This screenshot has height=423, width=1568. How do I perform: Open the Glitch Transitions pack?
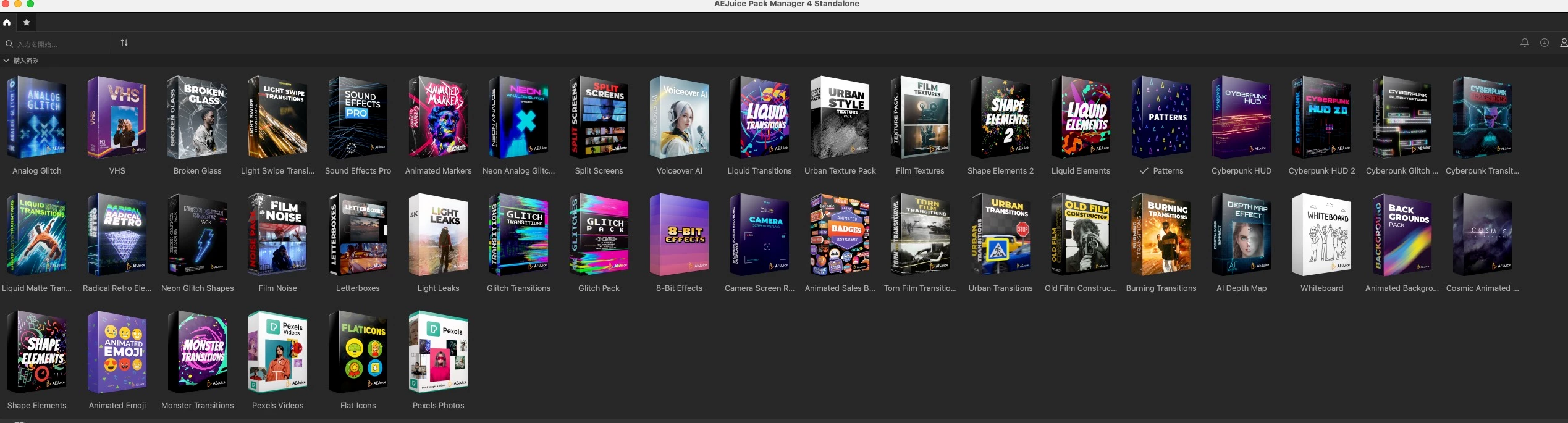pyautogui.click(x=519, y=235)
